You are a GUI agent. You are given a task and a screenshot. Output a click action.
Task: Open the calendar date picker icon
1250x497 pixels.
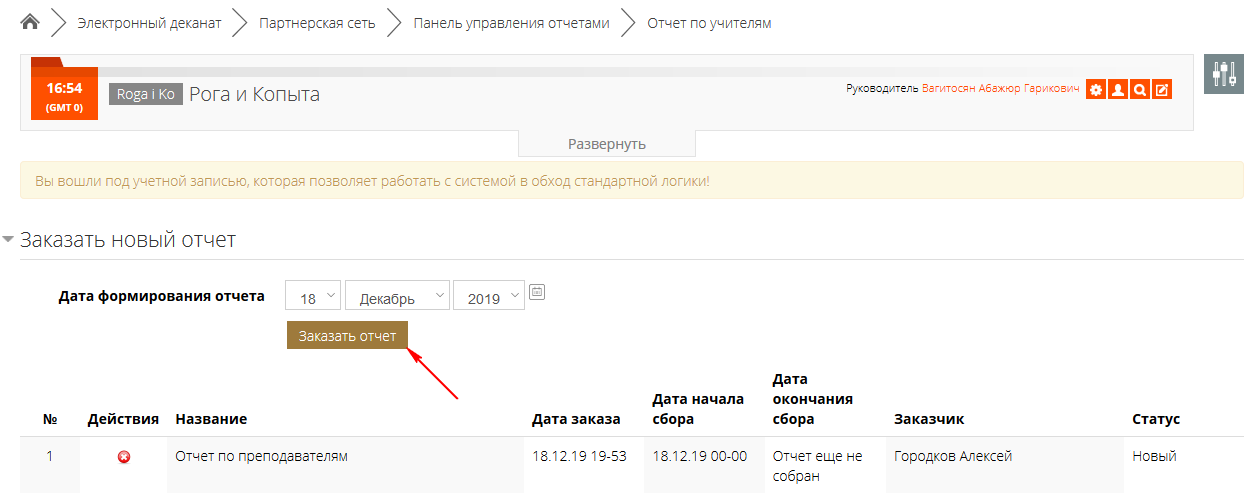tap(537, 293)
